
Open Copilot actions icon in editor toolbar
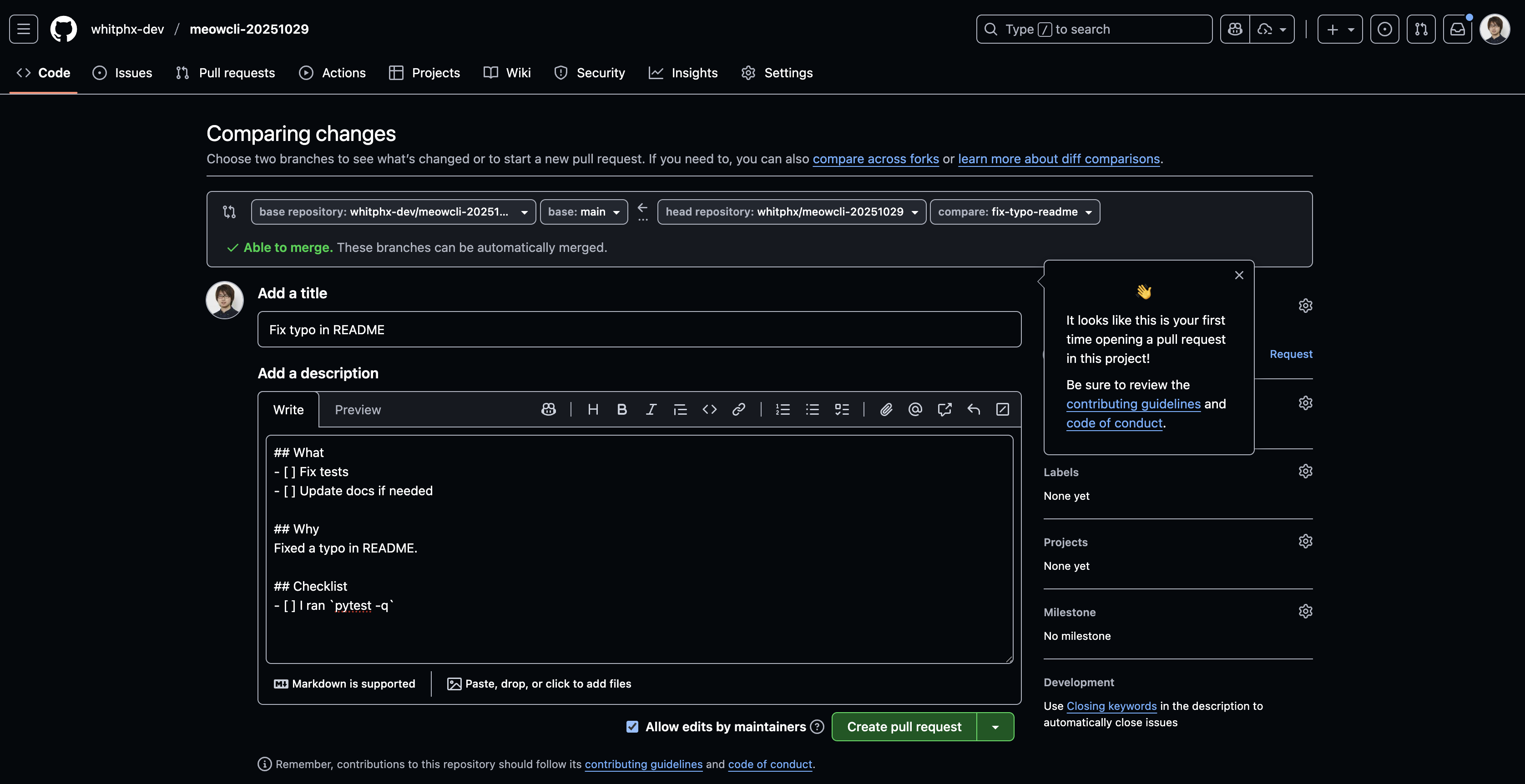[548, 409]
